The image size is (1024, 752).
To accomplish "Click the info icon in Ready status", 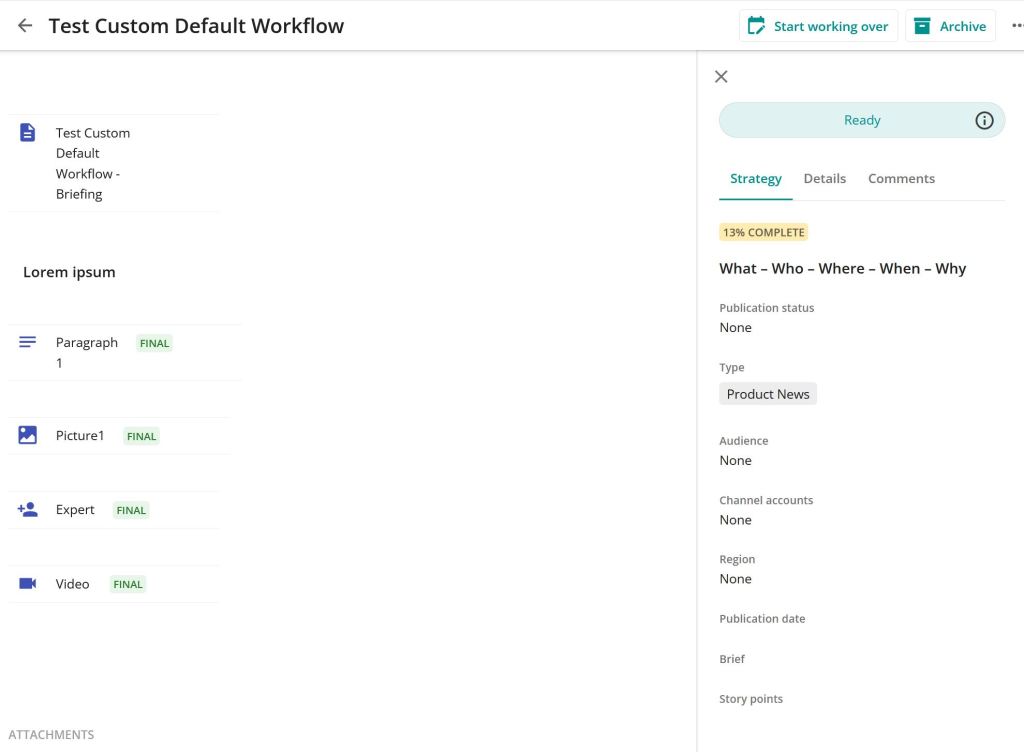I will (x=984, y=120).
